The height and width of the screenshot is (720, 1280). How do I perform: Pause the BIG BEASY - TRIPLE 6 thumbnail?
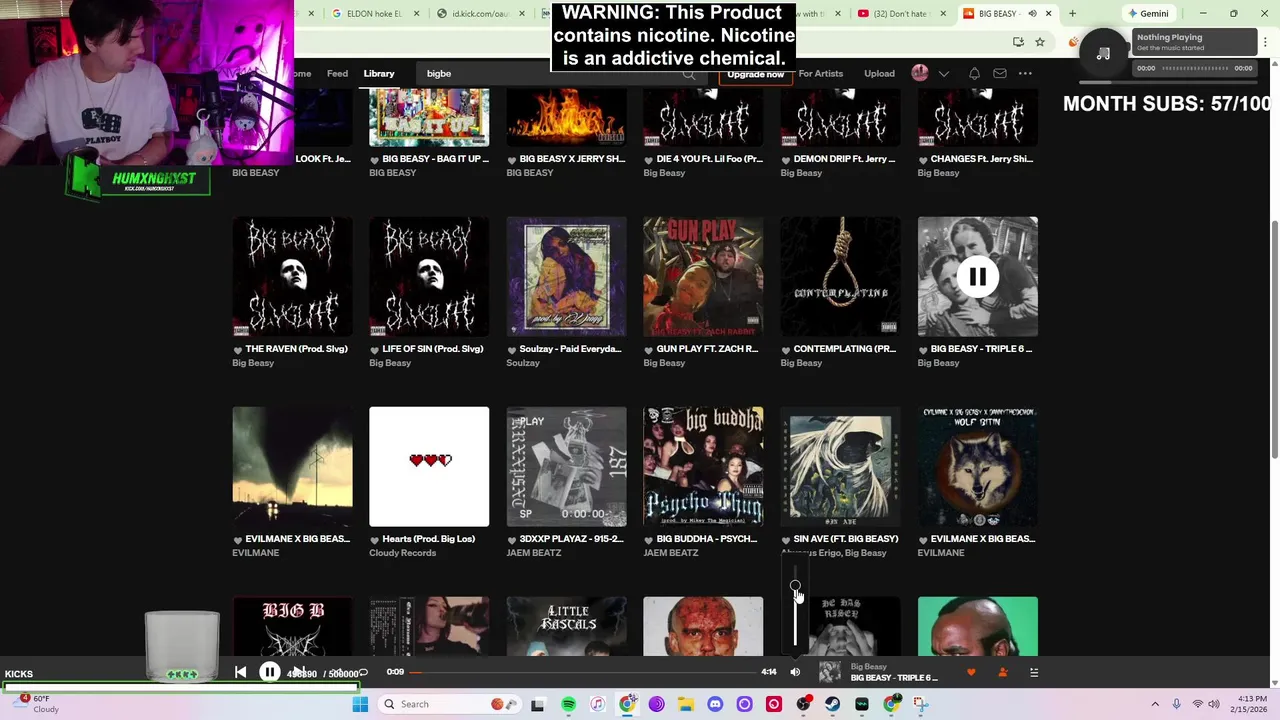977,277
